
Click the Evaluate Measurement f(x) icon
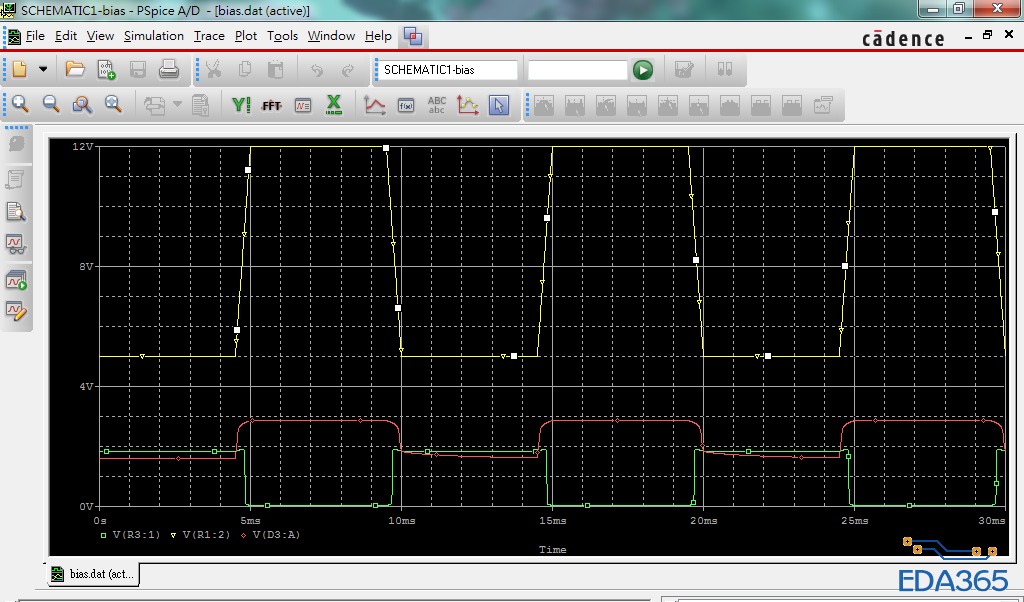coord(406,104)
